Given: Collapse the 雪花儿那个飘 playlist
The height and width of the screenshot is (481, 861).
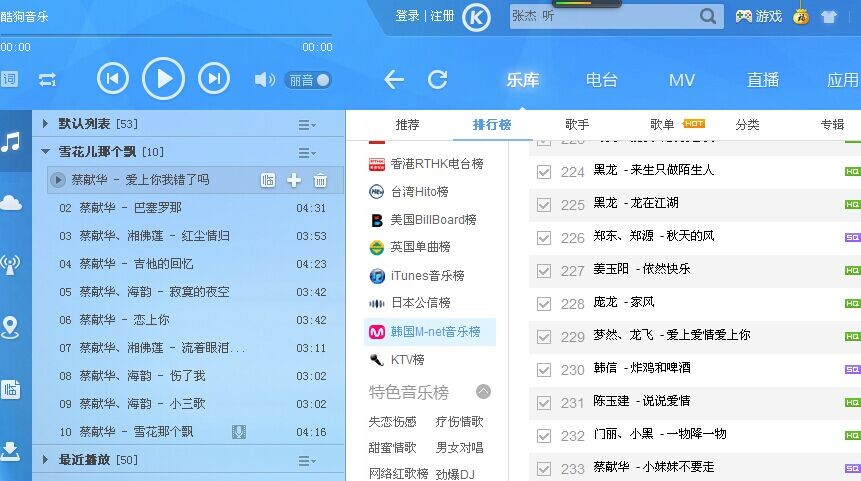Looking at the screenshot, I should (45, 152).
